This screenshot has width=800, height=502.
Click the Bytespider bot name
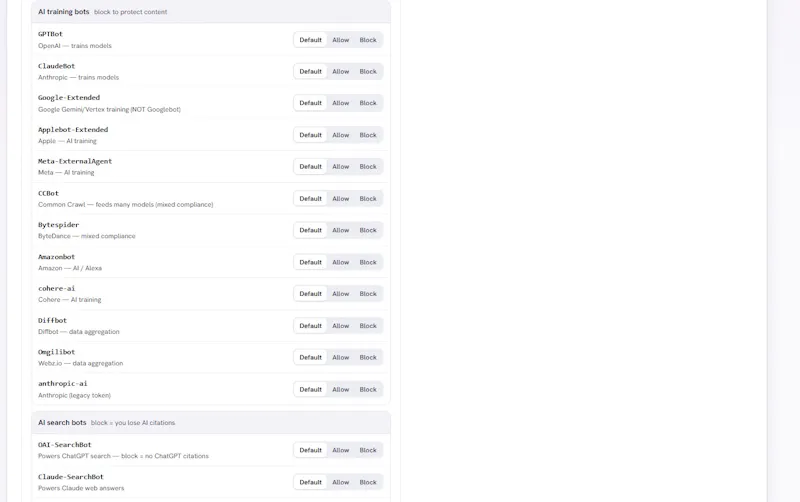click(x=58, y=224)
